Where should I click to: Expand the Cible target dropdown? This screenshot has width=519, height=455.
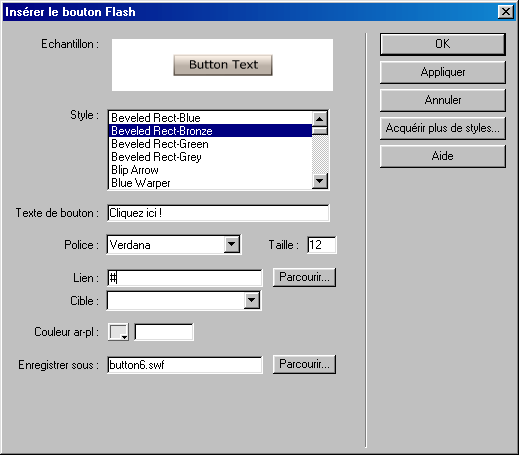(x=252, y=300)
